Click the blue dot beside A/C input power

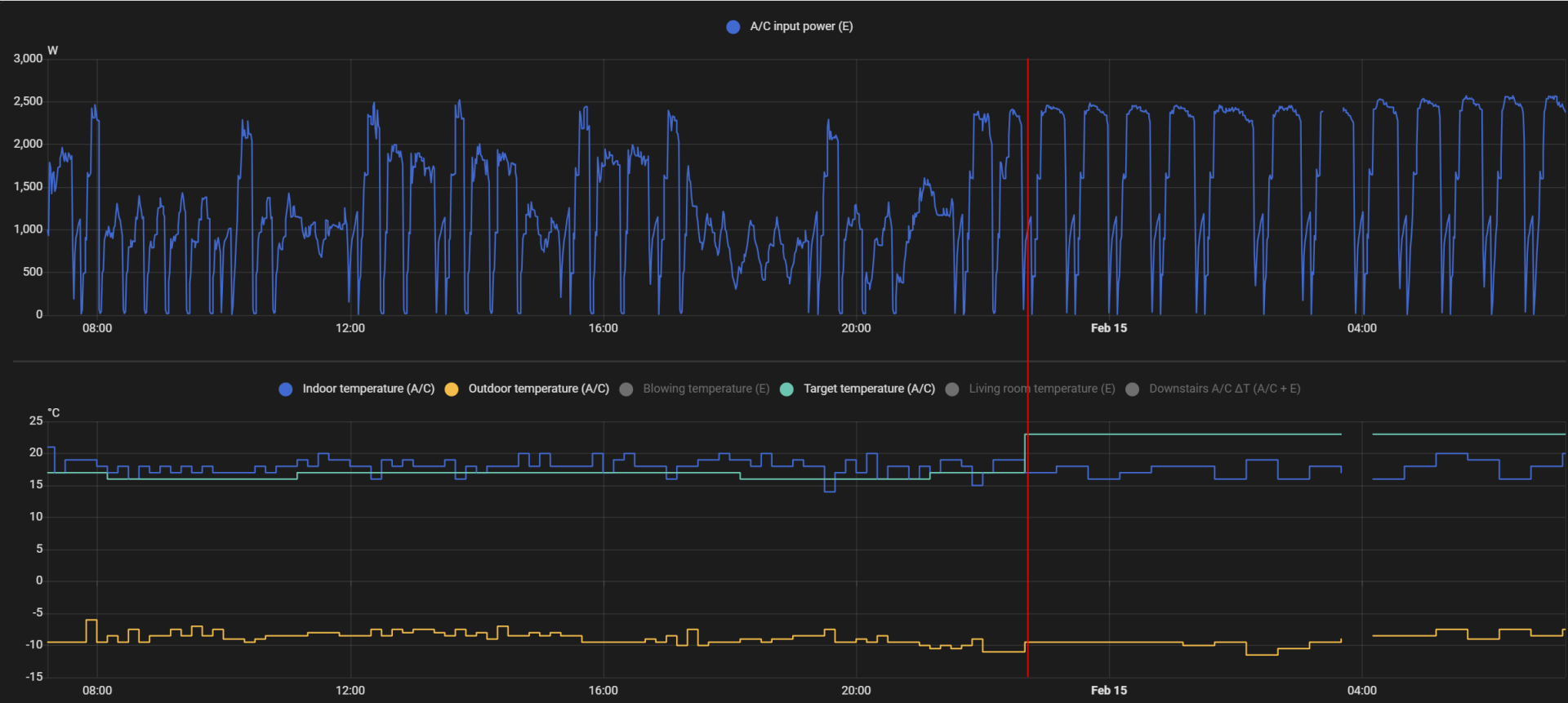733,27
